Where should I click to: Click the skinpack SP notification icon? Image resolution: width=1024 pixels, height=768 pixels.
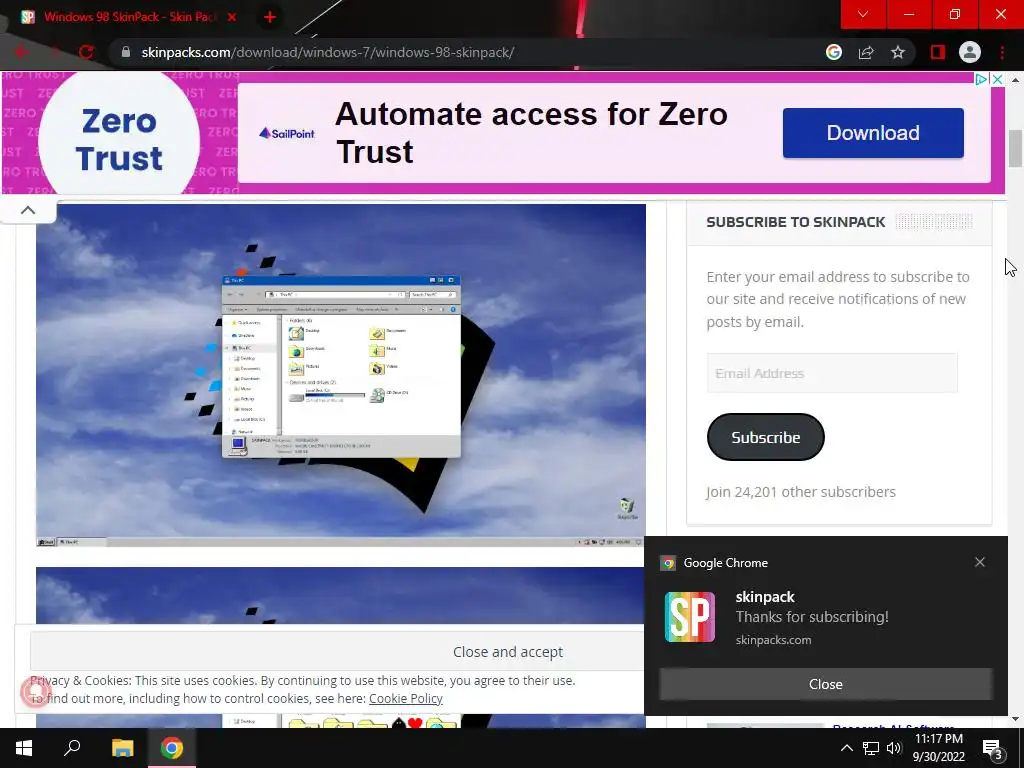tap(690, 617)
